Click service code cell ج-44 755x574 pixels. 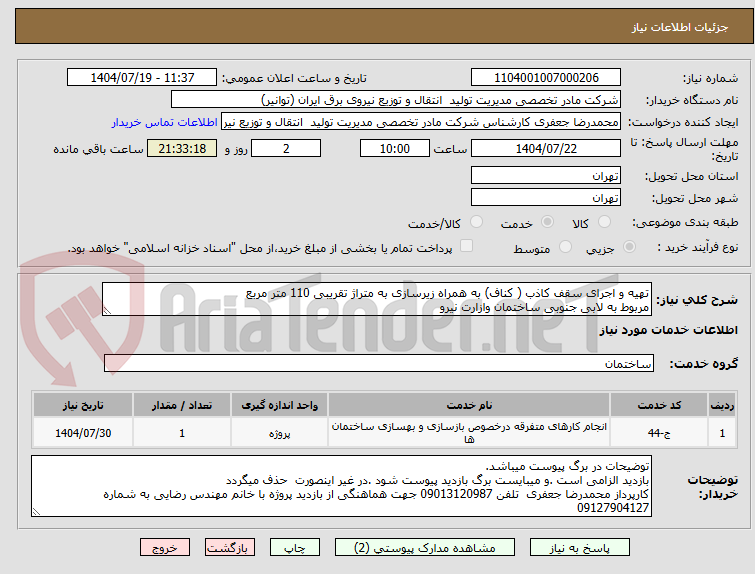659,433
